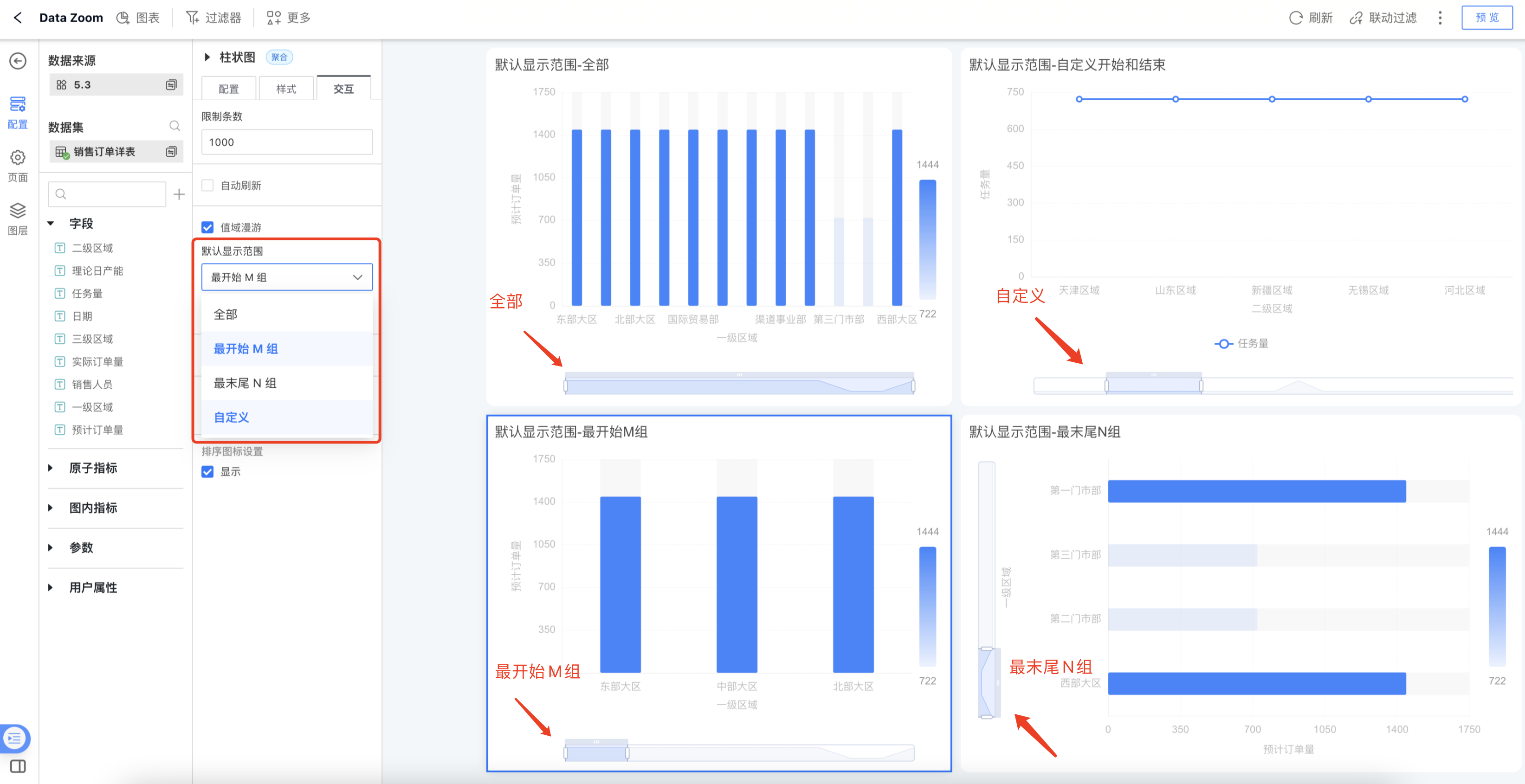The image size is (1525, 784).
Task: Select 最末尾 N 组 option
Action: 245,383
